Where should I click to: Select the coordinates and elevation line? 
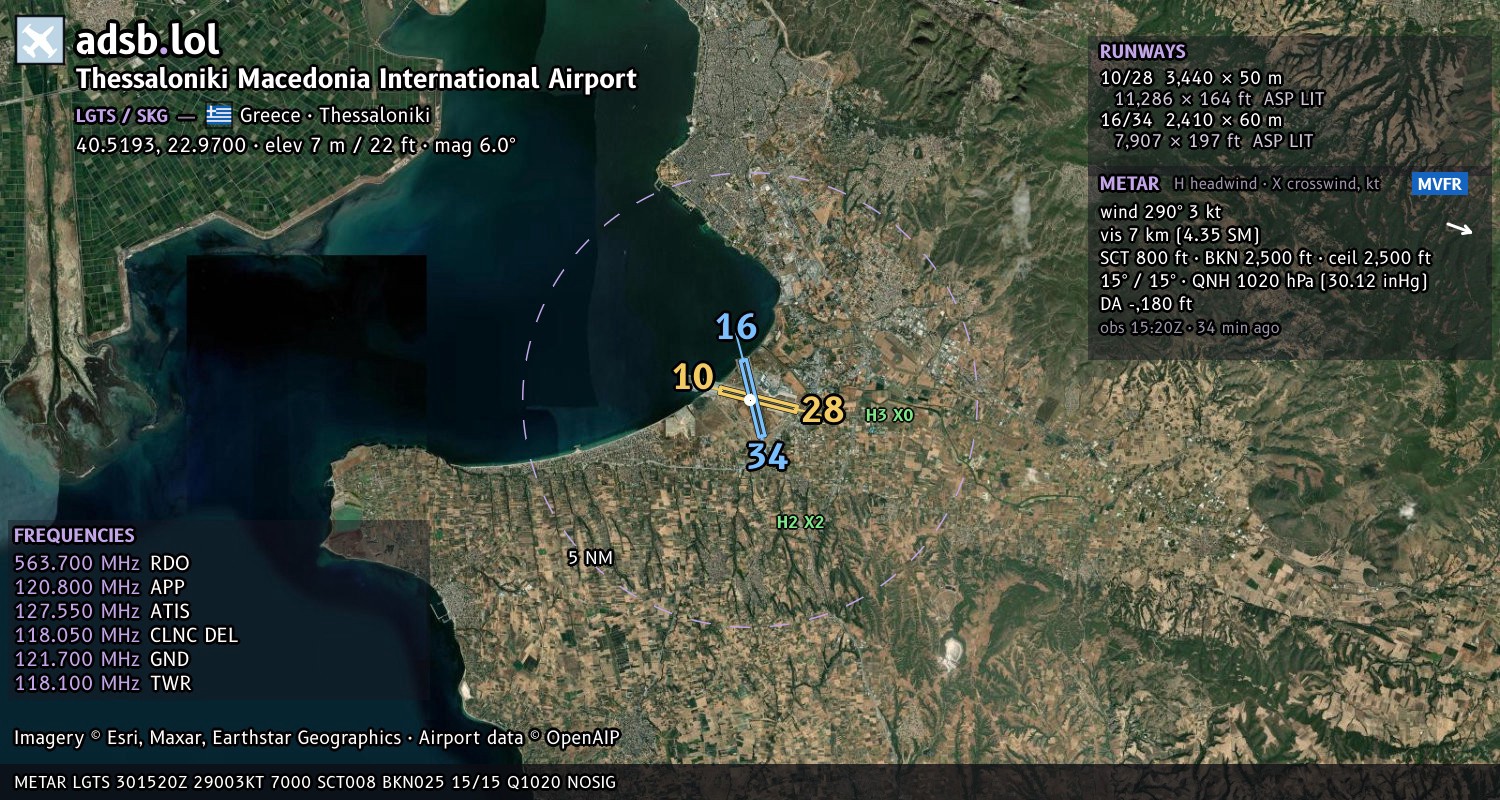click(296, 144)
